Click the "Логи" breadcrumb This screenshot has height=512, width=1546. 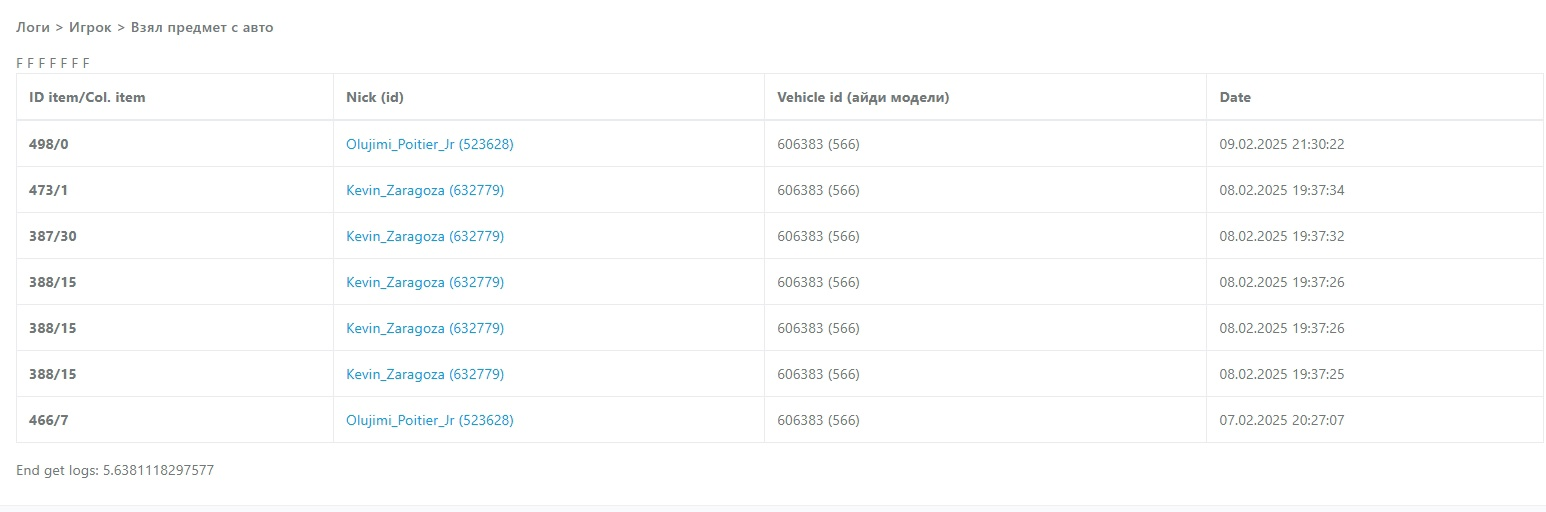coord(33,28)
